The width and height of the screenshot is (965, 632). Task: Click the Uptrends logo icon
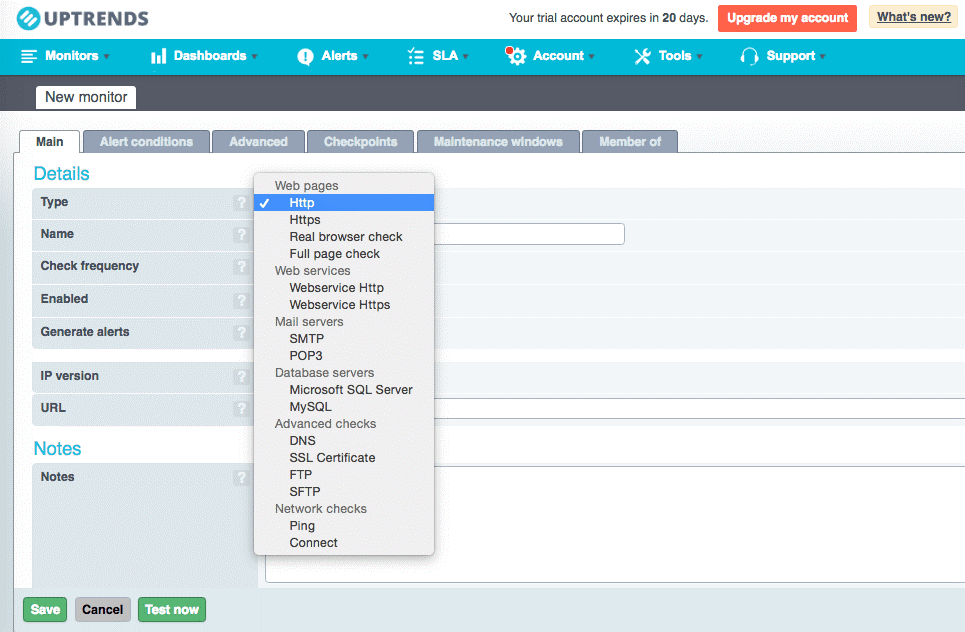click(x=28, y=18)
